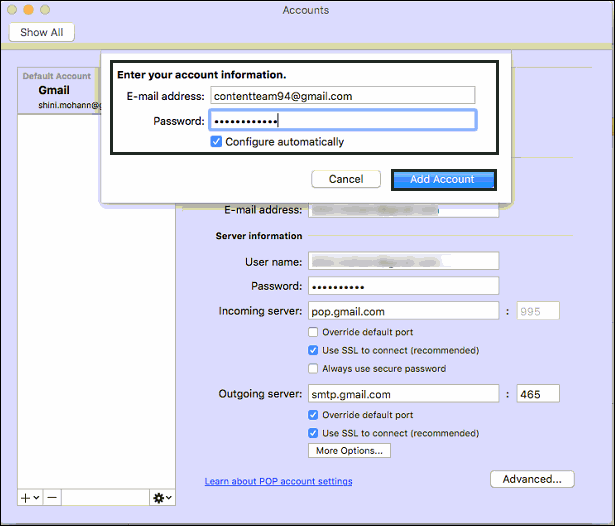Select the Gmail default account entry
Screen dimensions: 615x526
[59, 91]
